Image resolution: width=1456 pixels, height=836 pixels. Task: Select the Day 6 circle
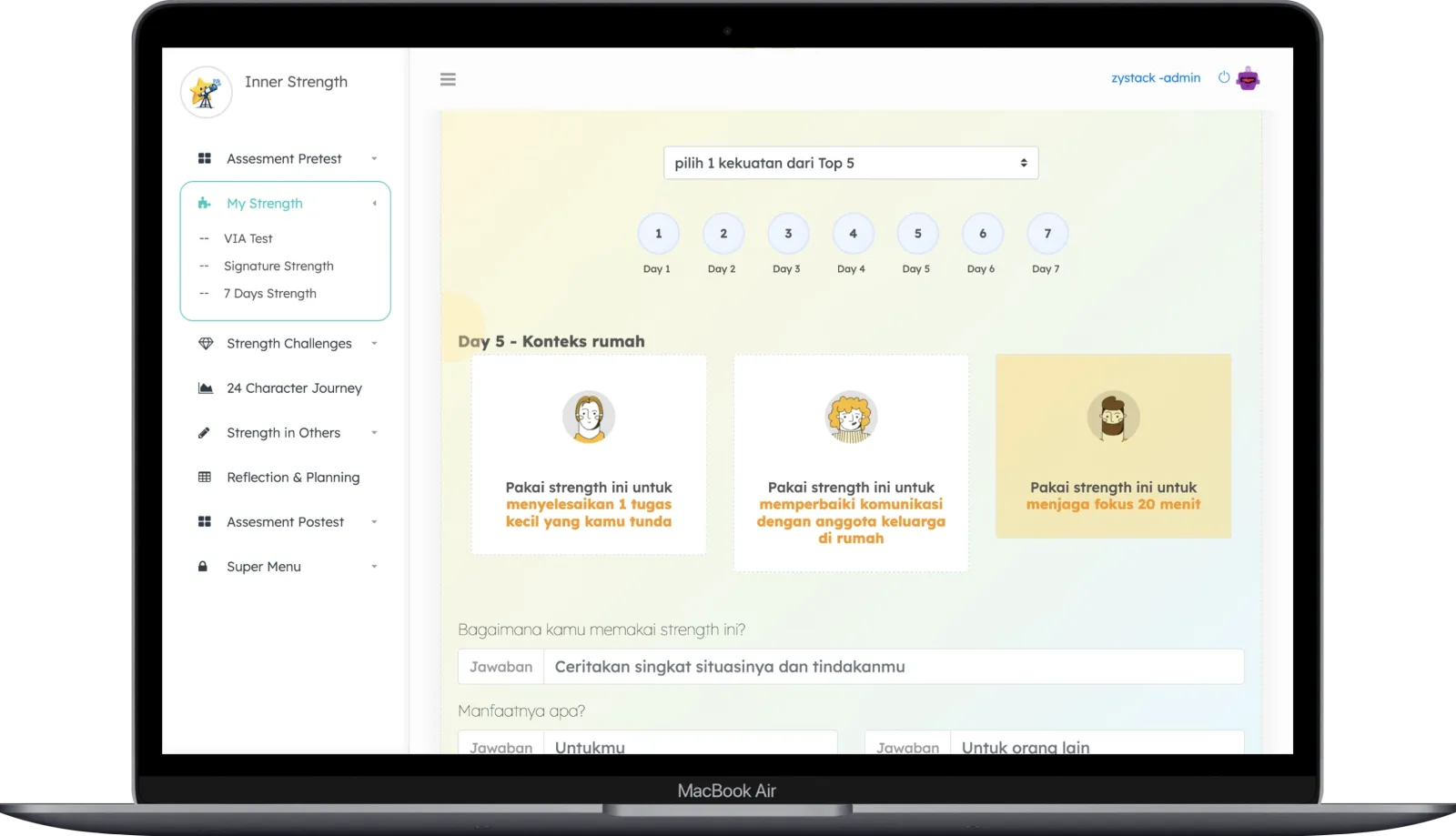pyautogui.click(x=983, y=234)
